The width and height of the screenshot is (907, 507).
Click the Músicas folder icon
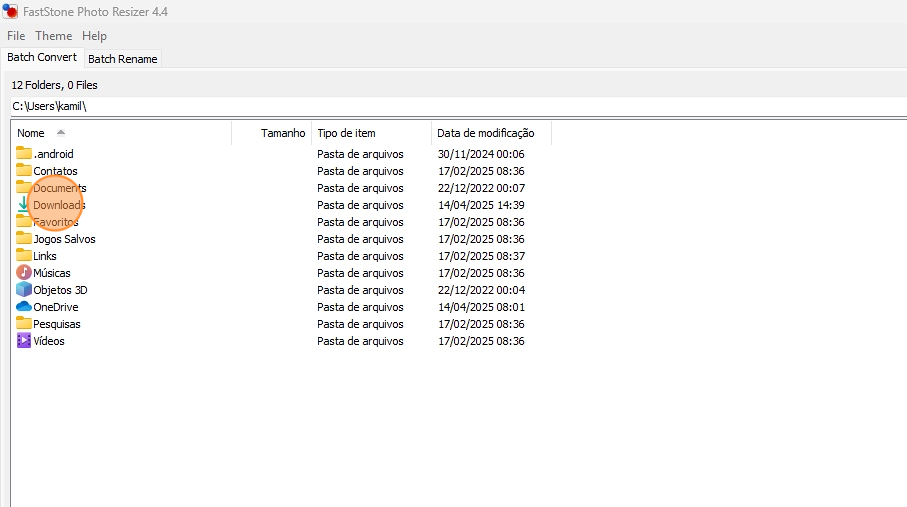click(24, 273)
